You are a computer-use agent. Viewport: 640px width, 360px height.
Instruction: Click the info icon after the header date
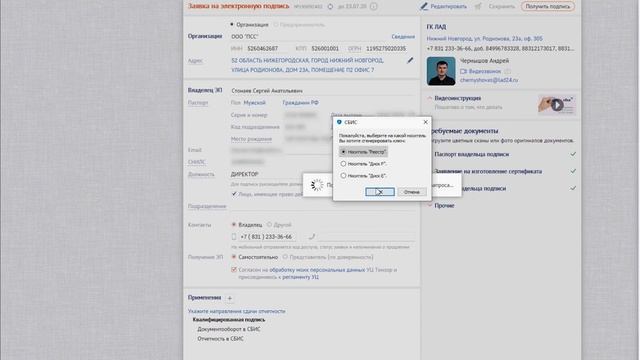point(373,7)
